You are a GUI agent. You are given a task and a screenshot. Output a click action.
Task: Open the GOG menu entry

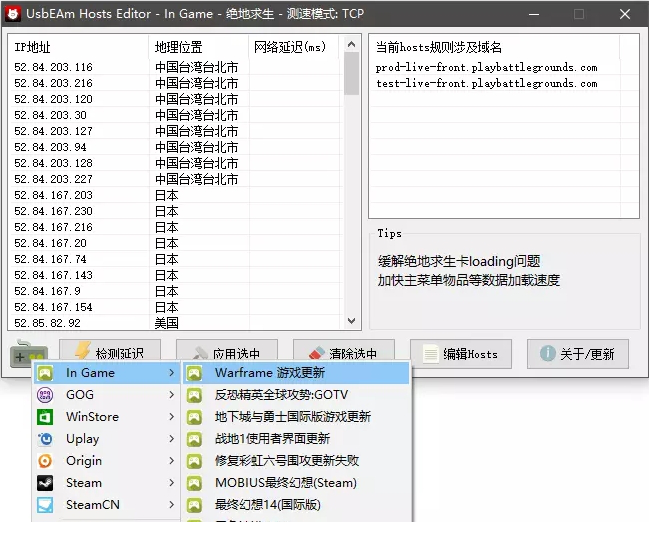107,395
